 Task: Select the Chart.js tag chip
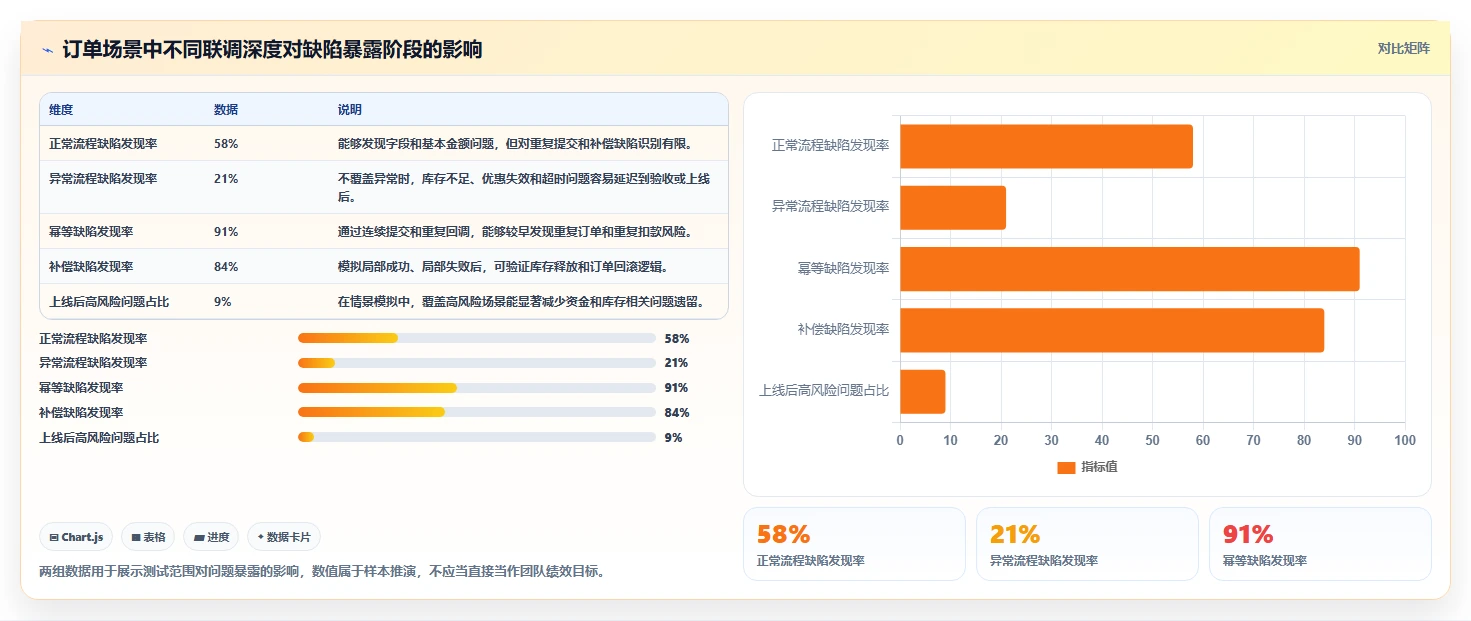click(77, 537)
